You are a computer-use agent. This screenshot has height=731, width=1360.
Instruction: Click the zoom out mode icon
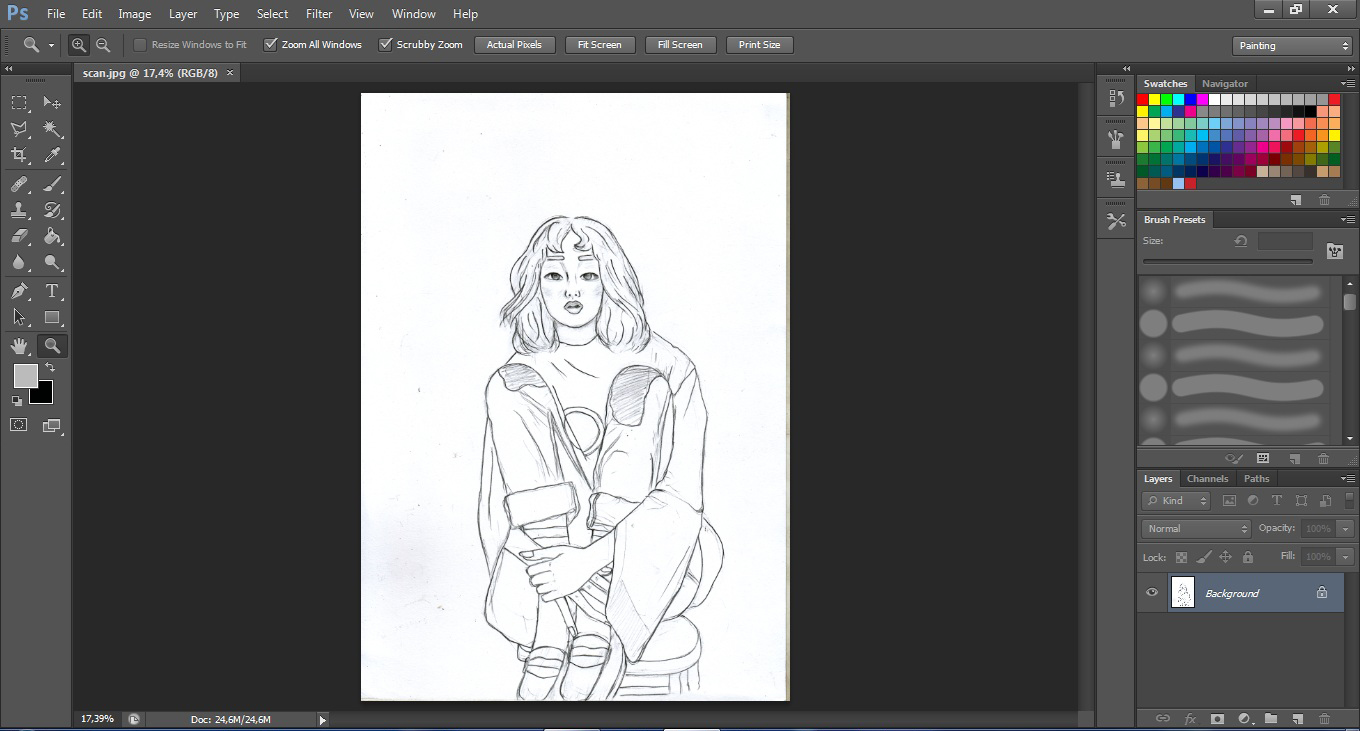point(103,45)
